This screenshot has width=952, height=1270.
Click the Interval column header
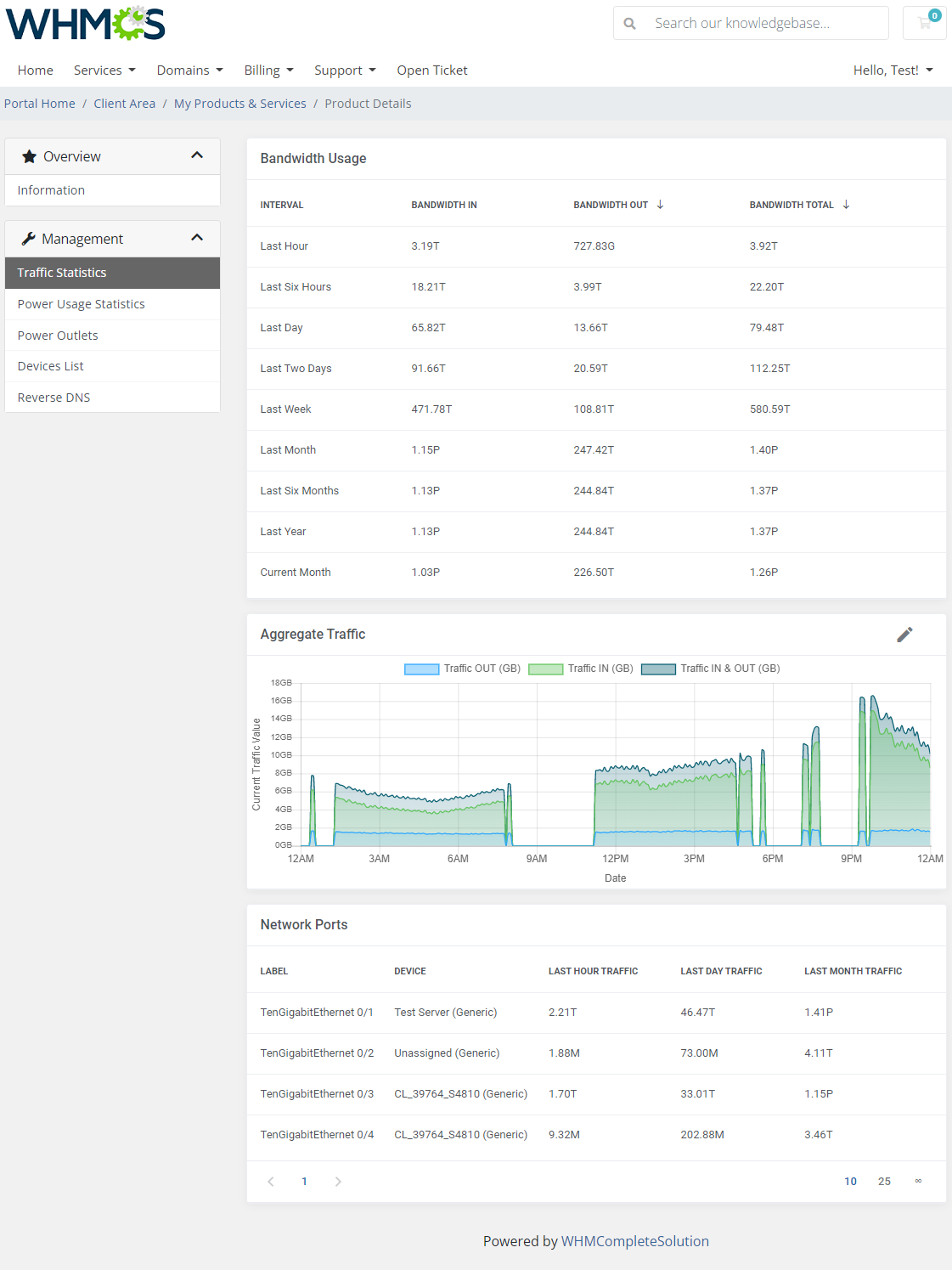coord(282,205)
